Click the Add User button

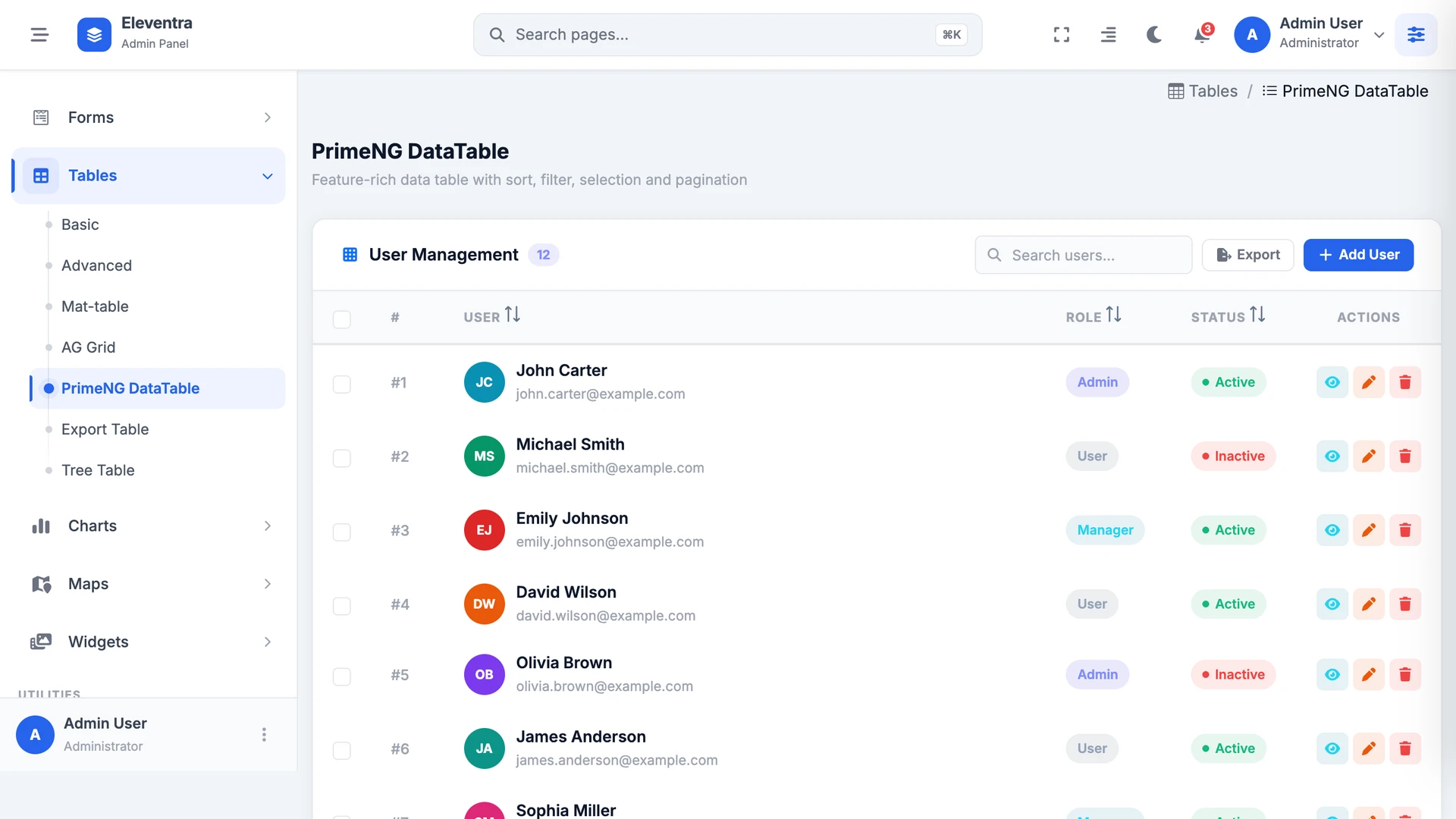[x=1358, y=255]
